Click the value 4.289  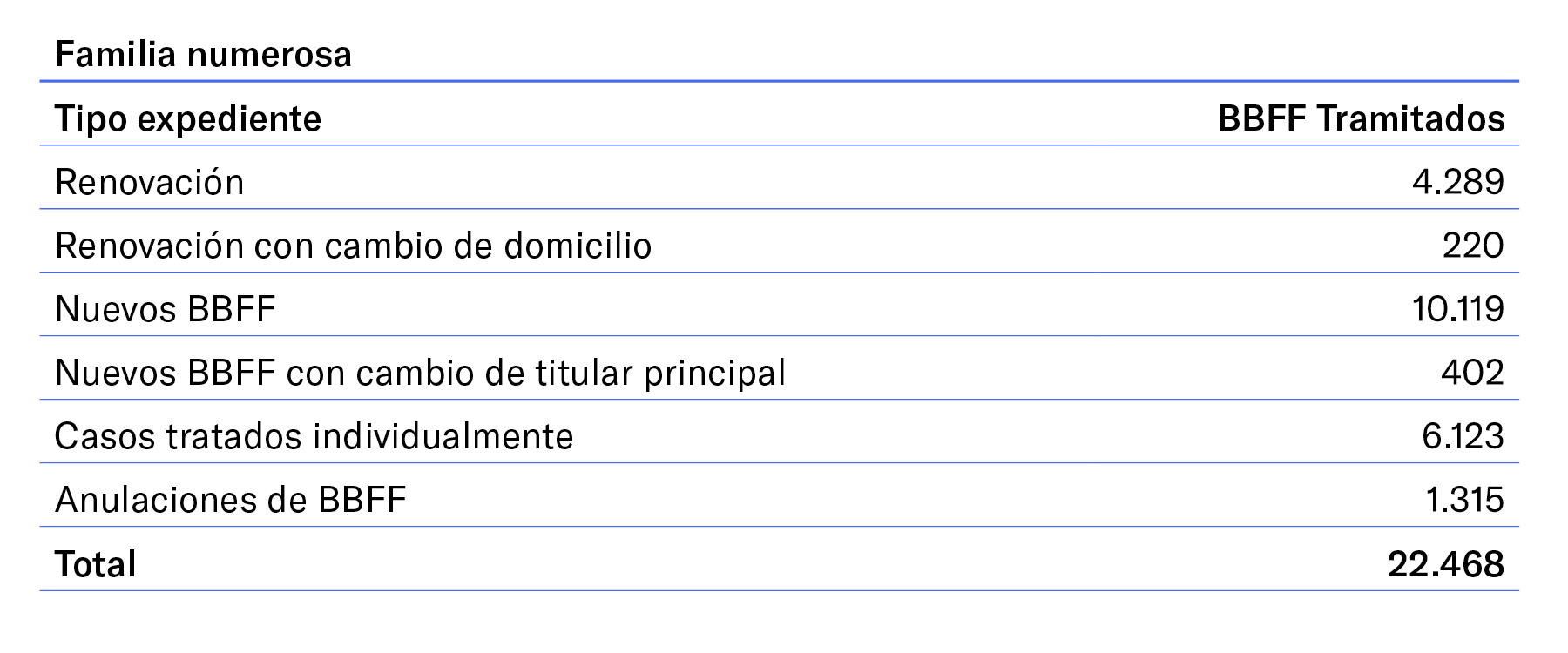(1457, 182)
